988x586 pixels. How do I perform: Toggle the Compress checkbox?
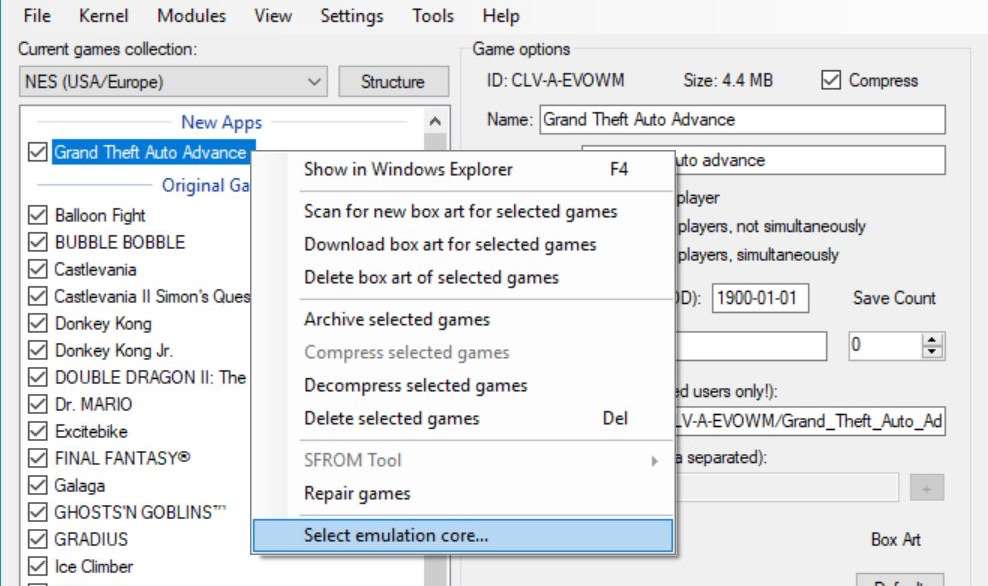pyautogui.click(x=830, y=80)
